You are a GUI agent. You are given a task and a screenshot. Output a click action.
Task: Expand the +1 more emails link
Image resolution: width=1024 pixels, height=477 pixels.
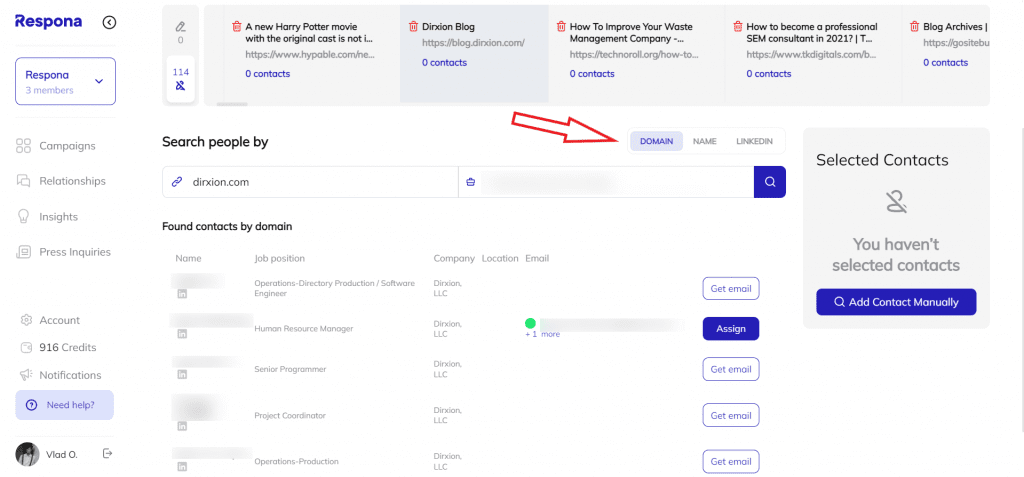pyautogui.click(x=542, y=334)
